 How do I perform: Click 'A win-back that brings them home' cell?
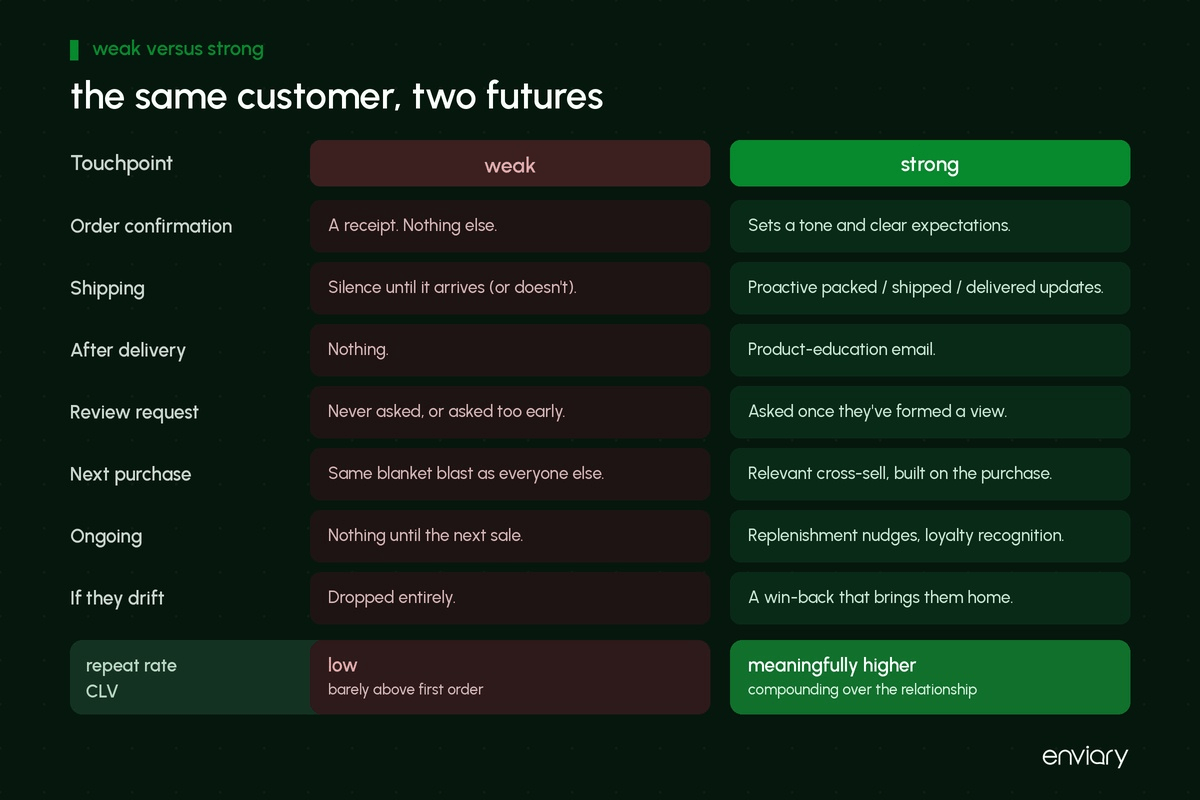(x=930, y=598)
